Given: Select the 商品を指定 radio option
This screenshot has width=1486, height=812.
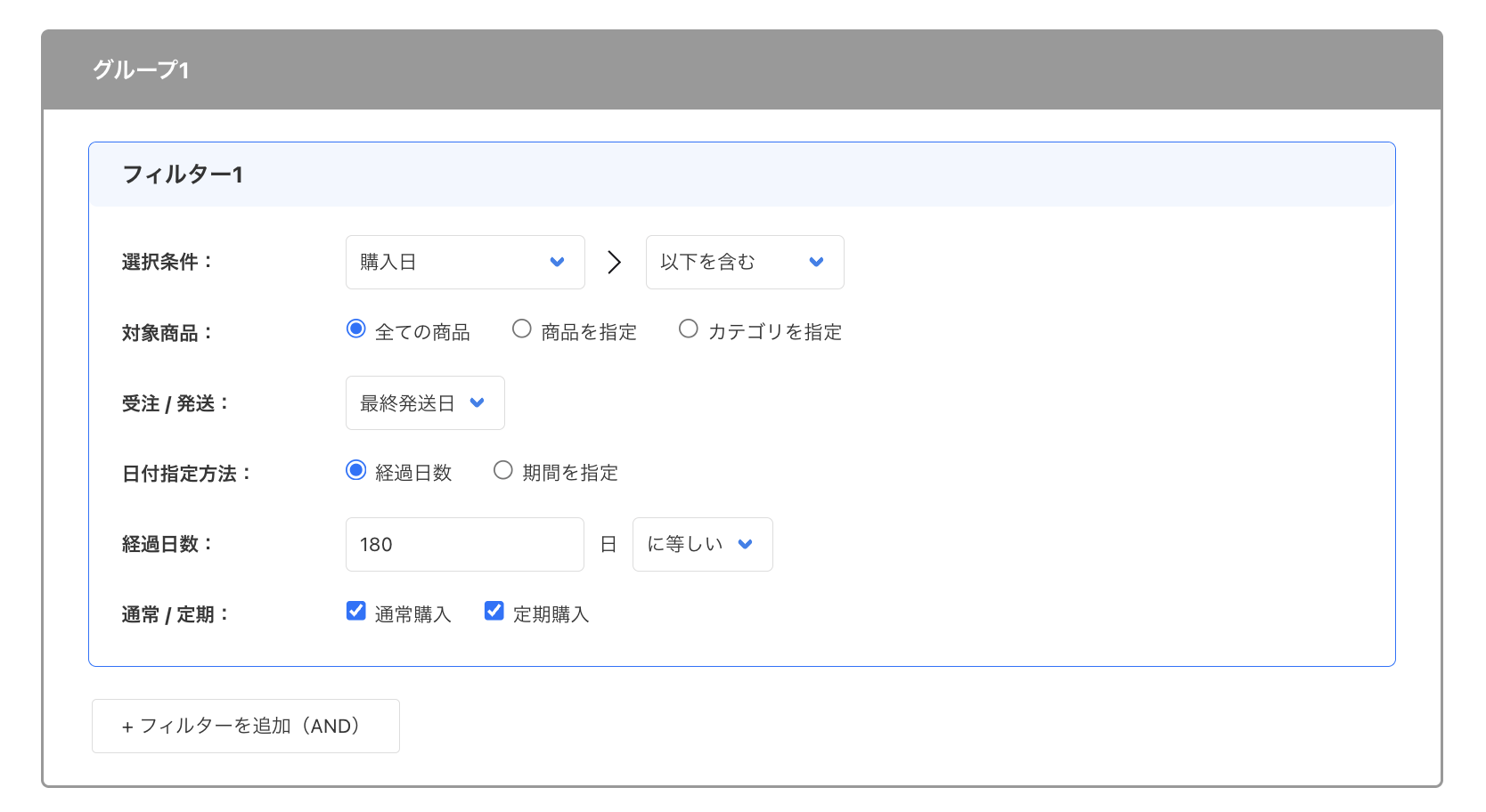Looking at the screenshot, I should tap(521, 329).
